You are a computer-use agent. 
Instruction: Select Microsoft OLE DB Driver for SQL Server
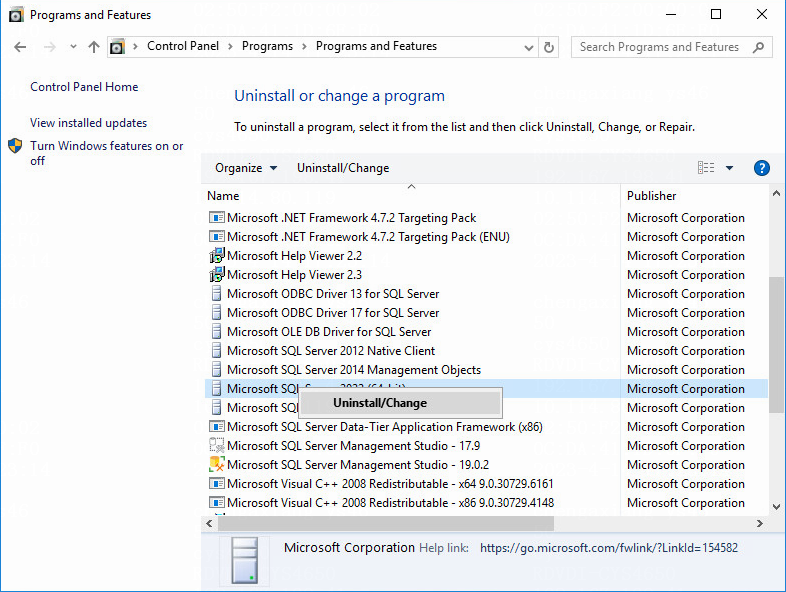329,332
